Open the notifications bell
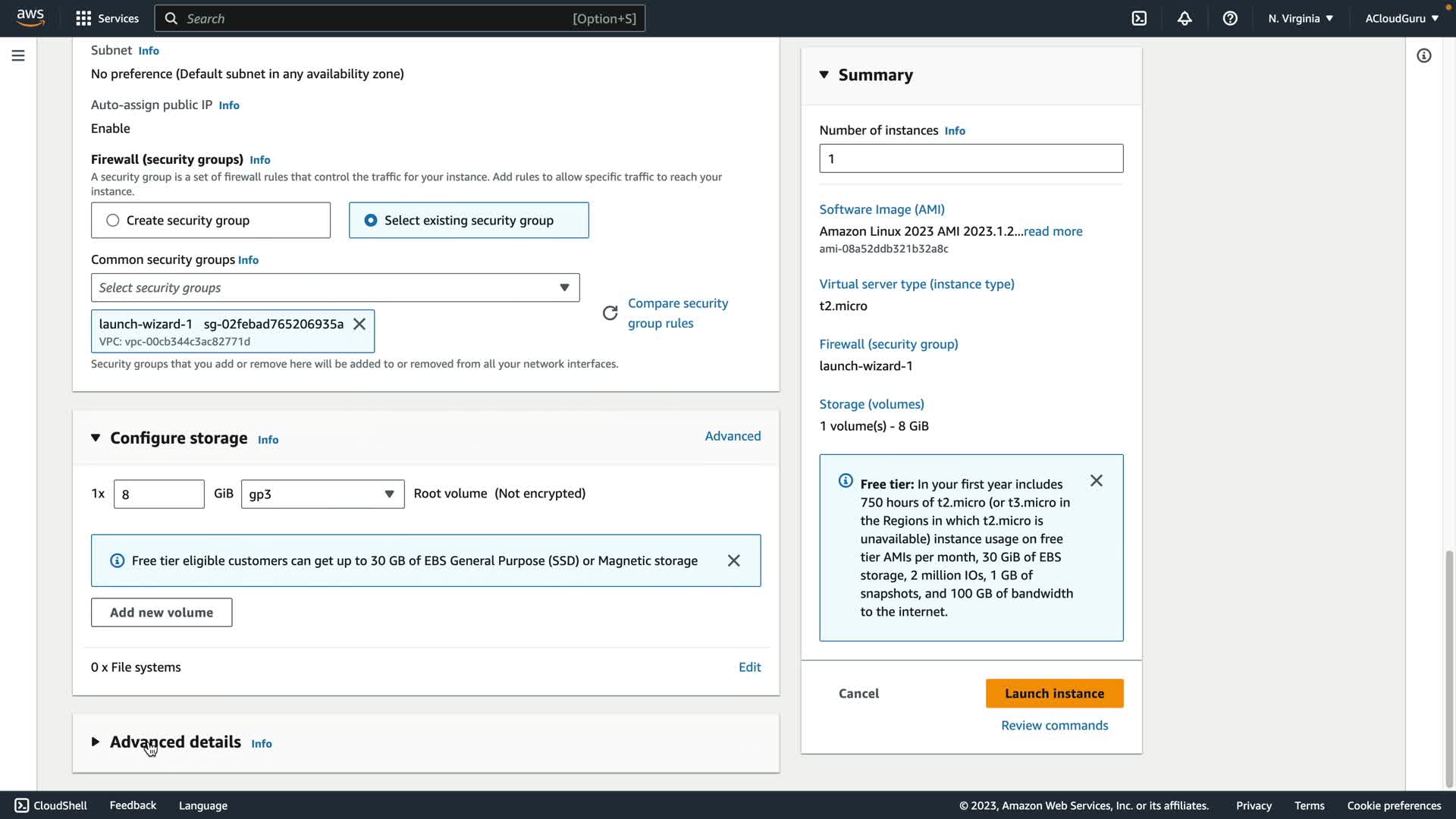This screenshot has height=819, width=1456. 1185,18
